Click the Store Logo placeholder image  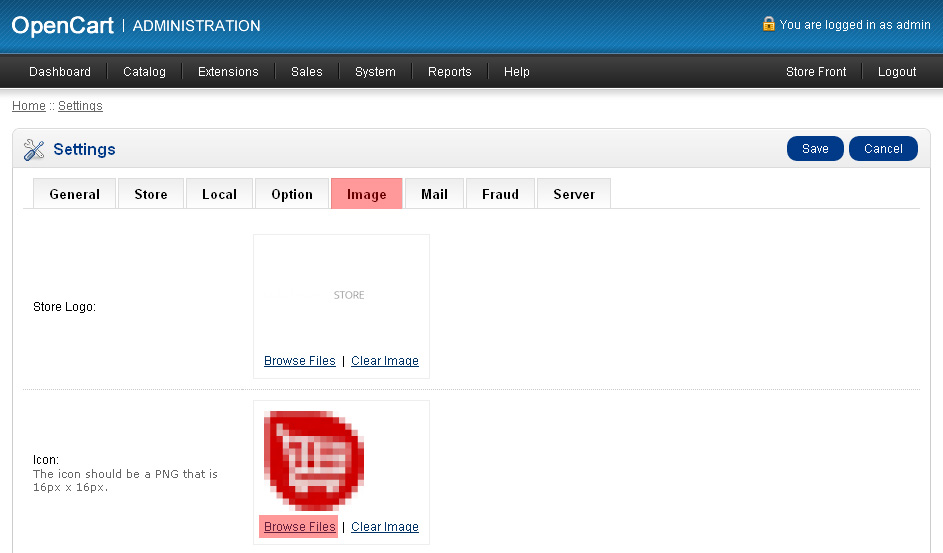tap(349, 295)
